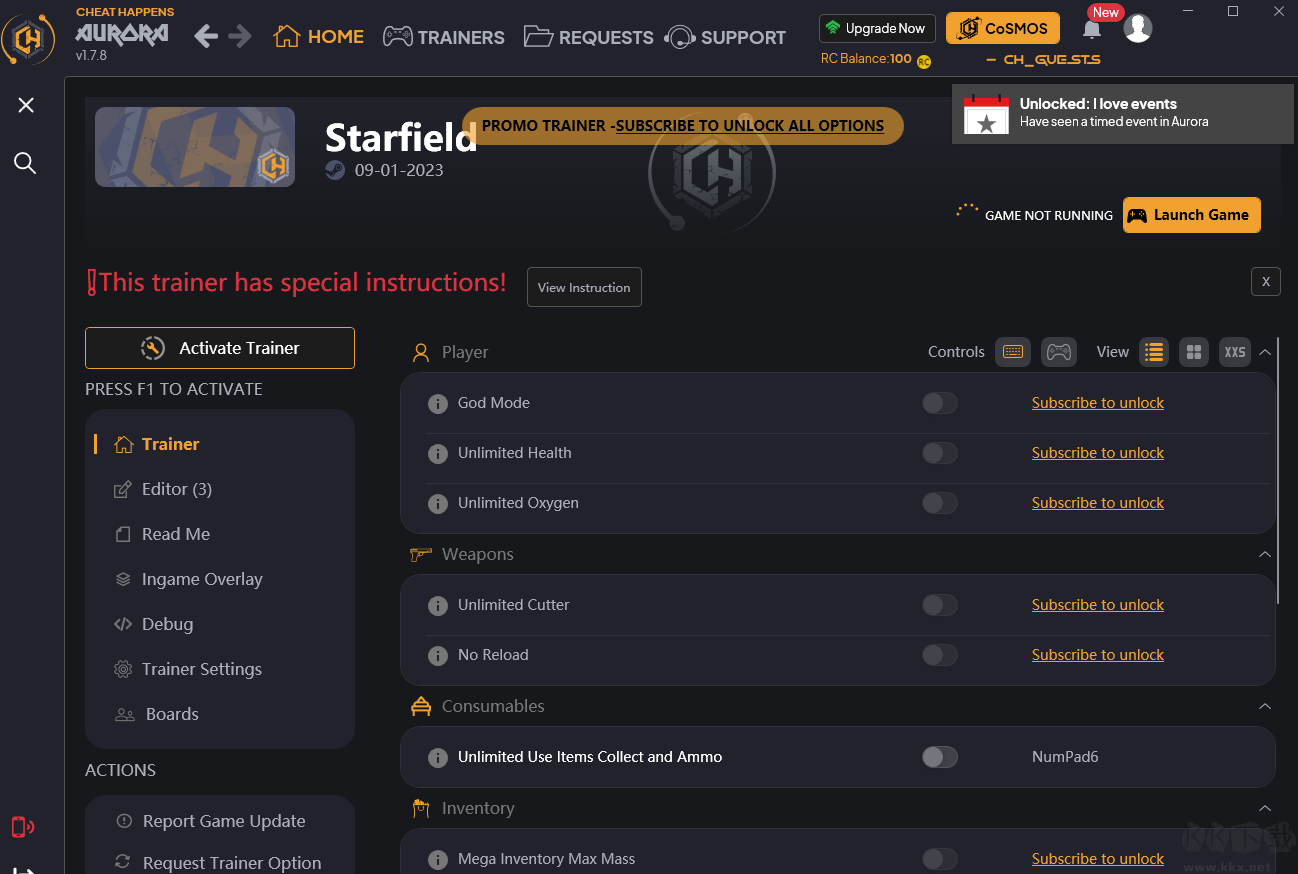Open the REQUESTS tab
The image size is (1298, 874).
(588, 37)
